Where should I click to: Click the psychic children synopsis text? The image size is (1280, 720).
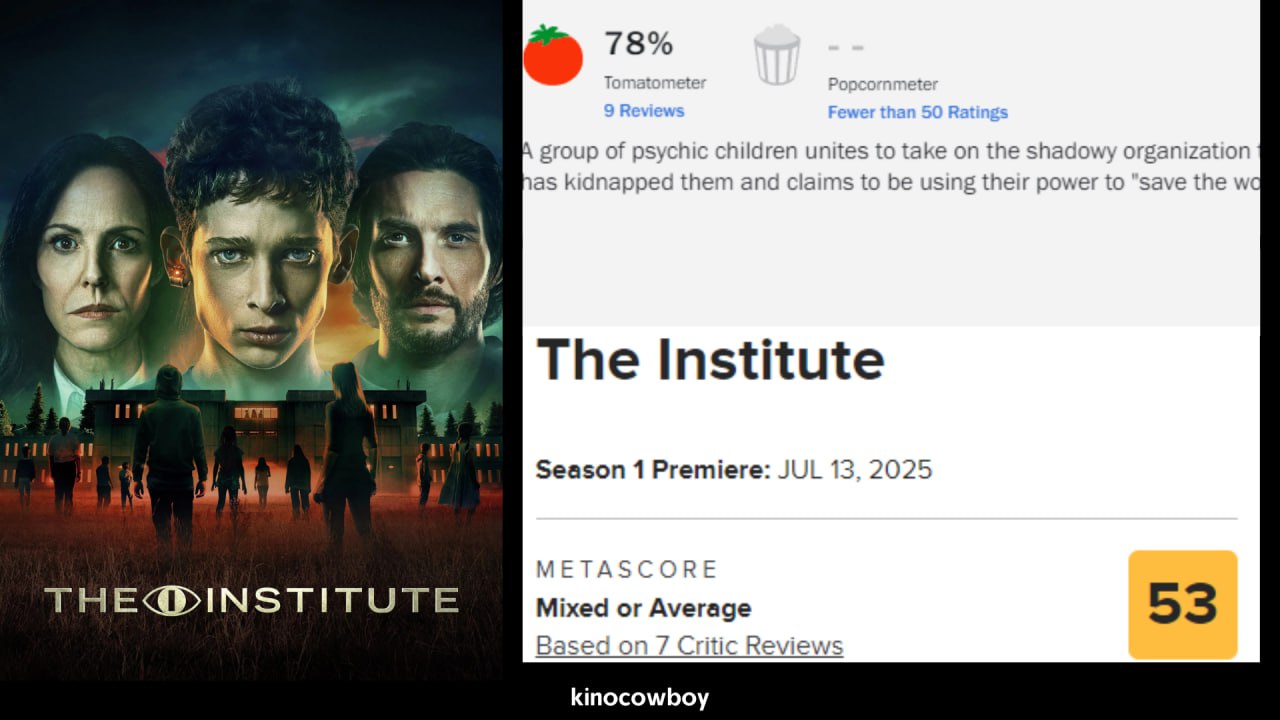pyautogui.click(x=890, y=168)
